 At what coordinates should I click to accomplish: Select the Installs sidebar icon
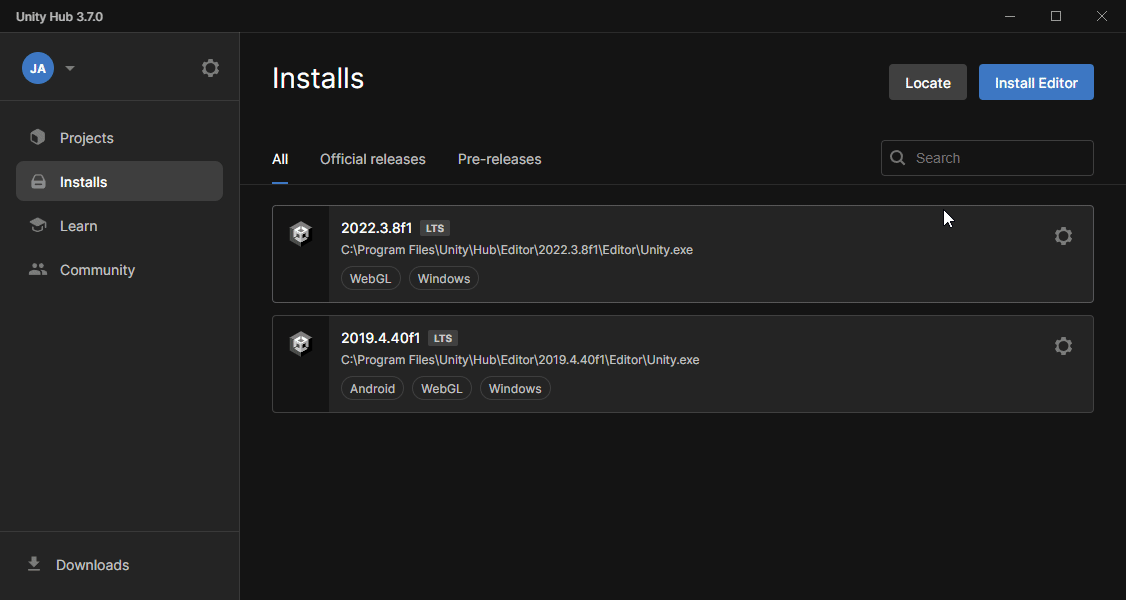[x=37, y=181]
